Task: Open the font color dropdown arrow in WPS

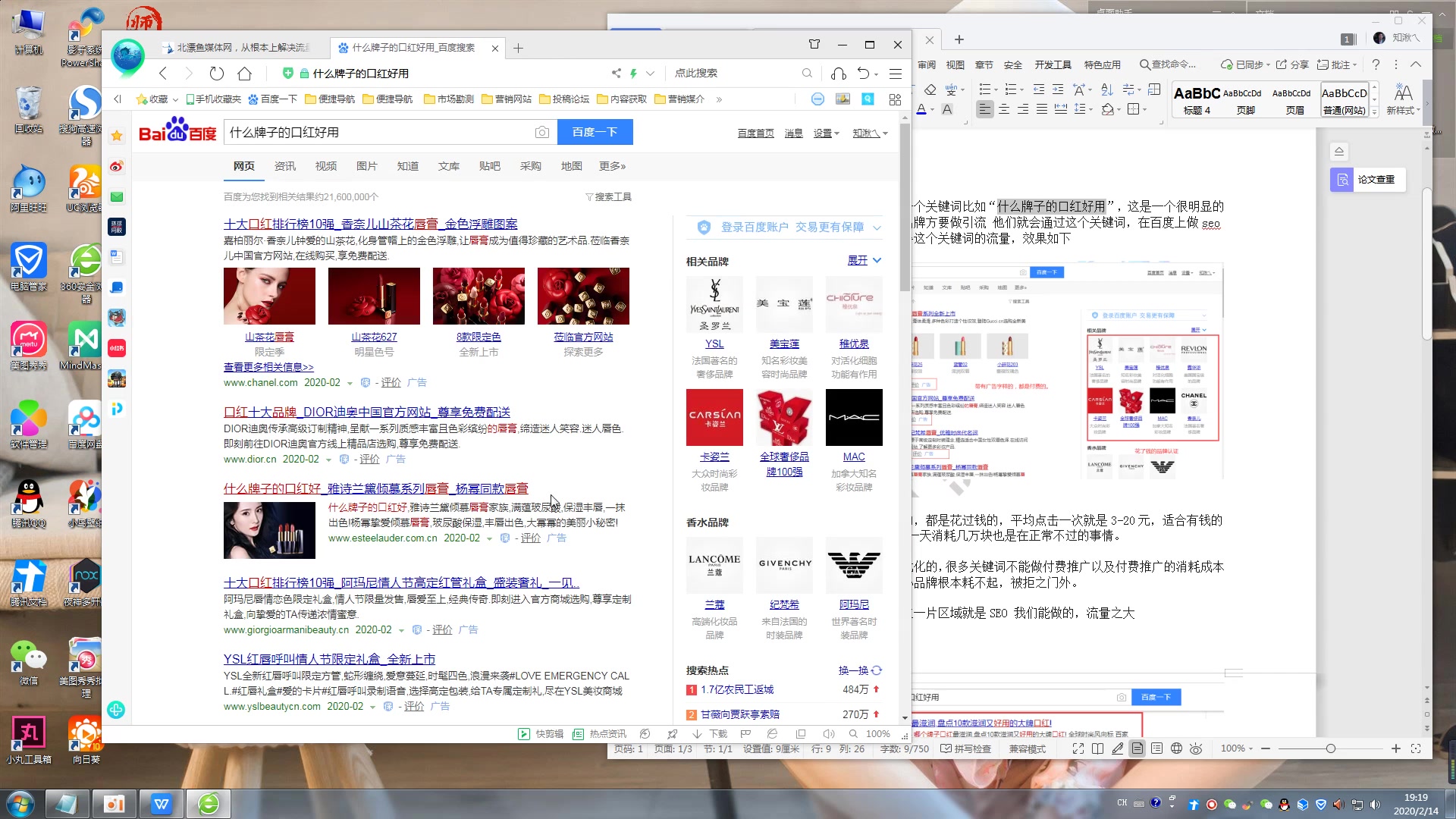Action: (932, 110)
